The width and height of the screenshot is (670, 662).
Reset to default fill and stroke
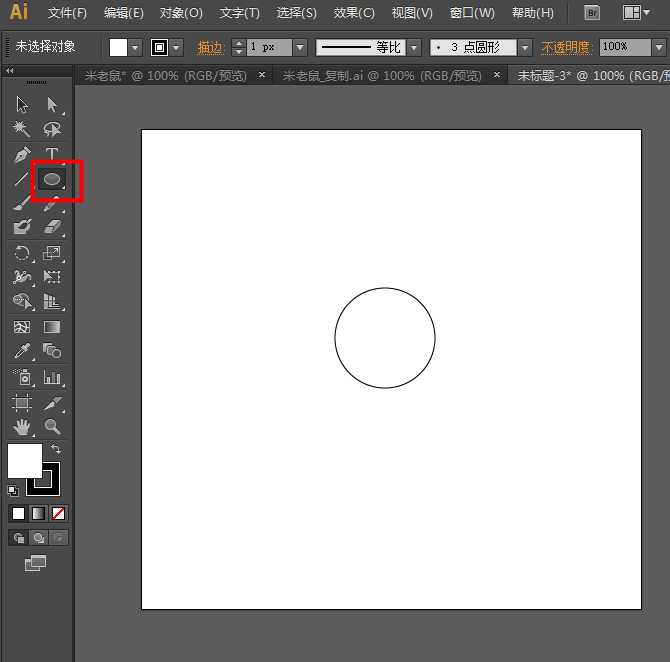tap(13, 491)
